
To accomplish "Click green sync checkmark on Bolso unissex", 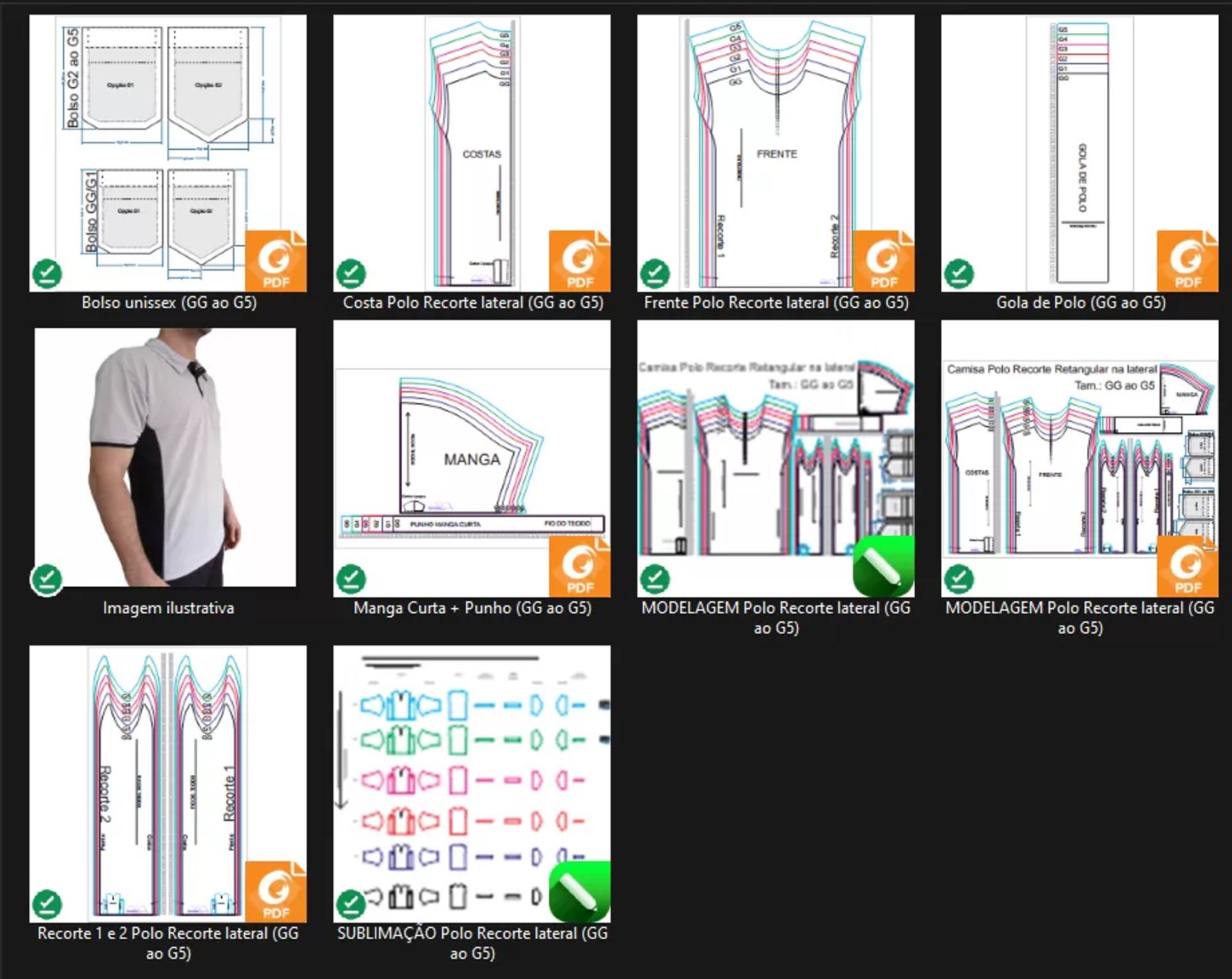I will coord(47,273).
